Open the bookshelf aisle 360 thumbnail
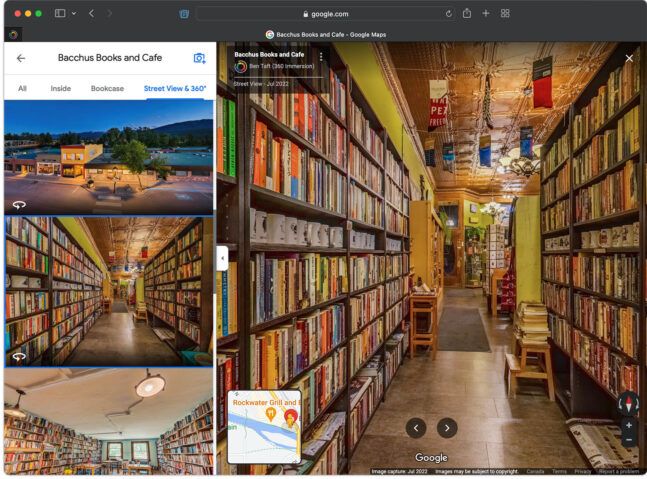Image resolution: width=647 pixels, height=479 pixels. (x=109, y=292)
